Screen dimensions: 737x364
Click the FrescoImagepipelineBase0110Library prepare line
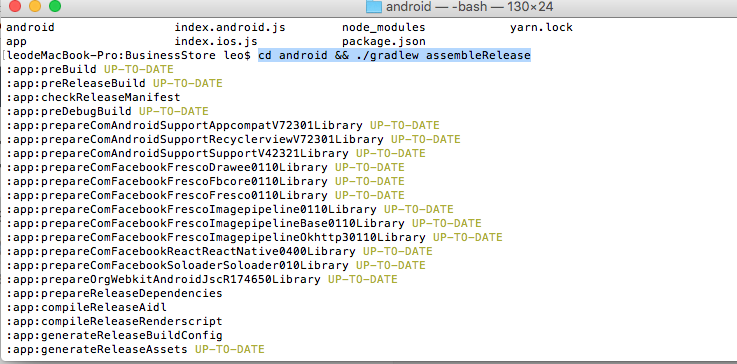(244, 223)
